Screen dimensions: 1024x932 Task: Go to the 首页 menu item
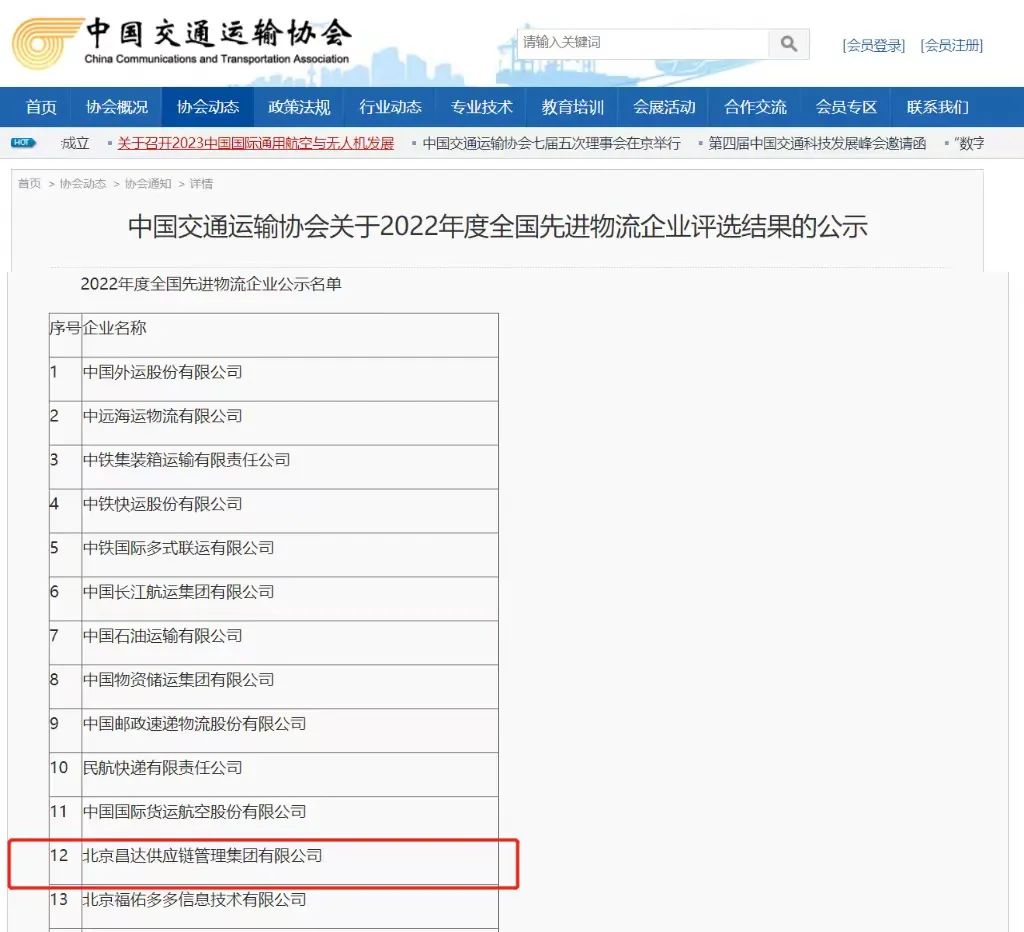[41, 107]
